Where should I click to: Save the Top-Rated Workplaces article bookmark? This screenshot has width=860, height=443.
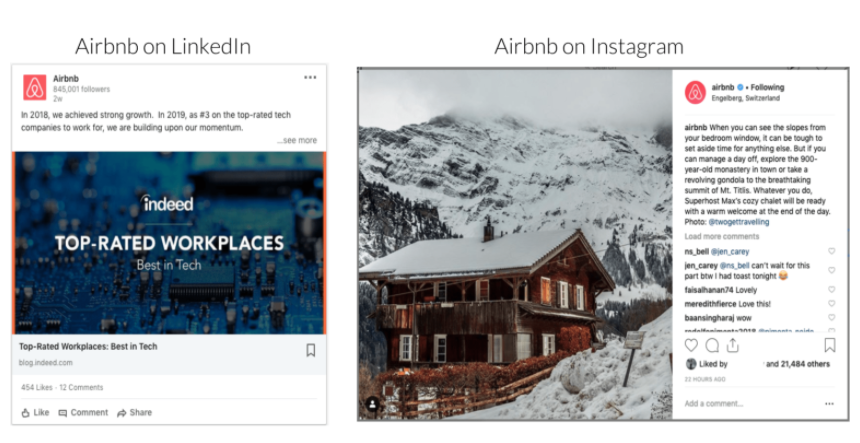point(310,350)
